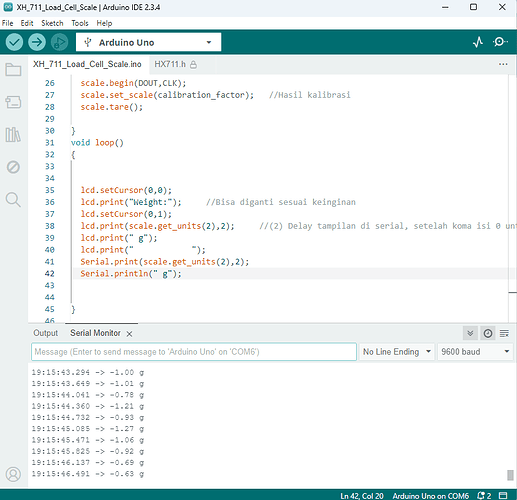517x500 pixels.
Task: Switch to the Output tab
Action: (46, 333)
